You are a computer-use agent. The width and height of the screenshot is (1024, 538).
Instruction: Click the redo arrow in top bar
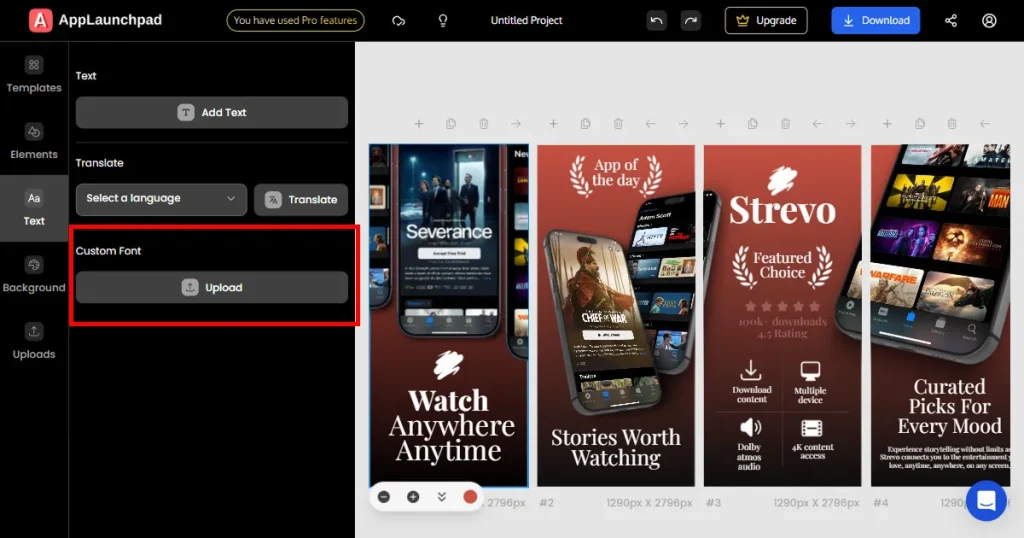(x=690, y=20)
